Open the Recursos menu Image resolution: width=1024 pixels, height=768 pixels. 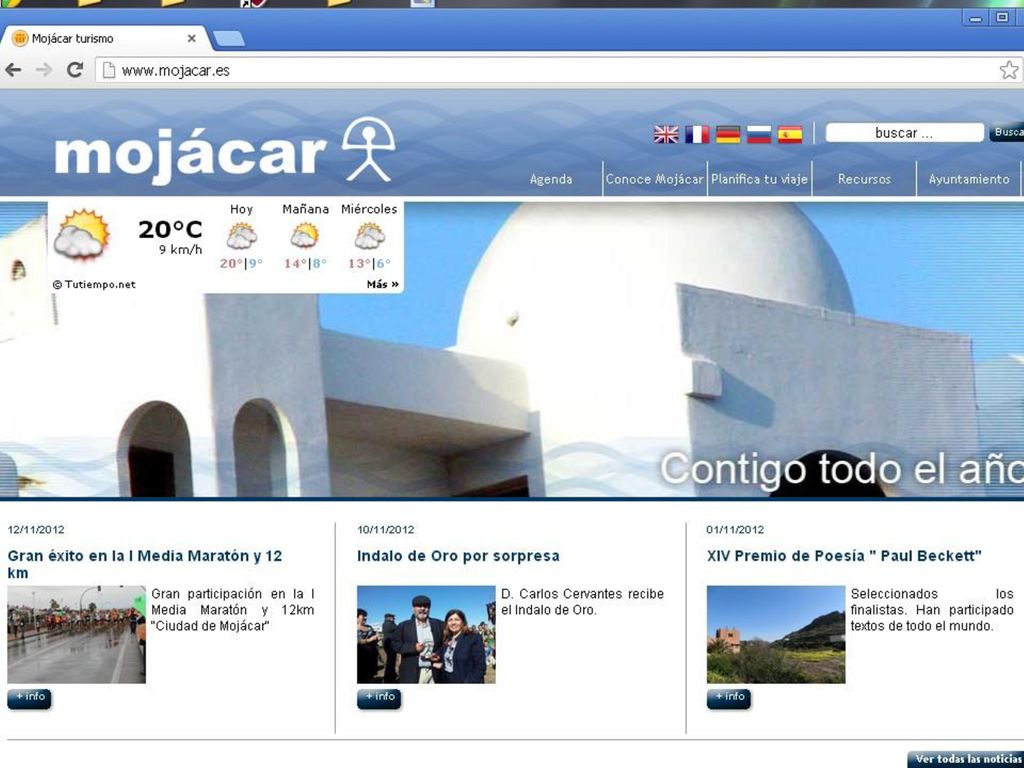(x=864, y=179)
